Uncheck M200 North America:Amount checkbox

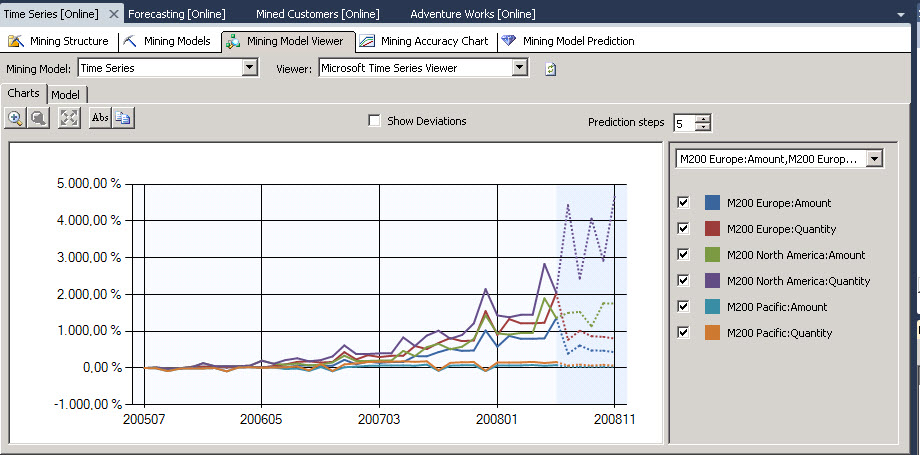[683, 254]
